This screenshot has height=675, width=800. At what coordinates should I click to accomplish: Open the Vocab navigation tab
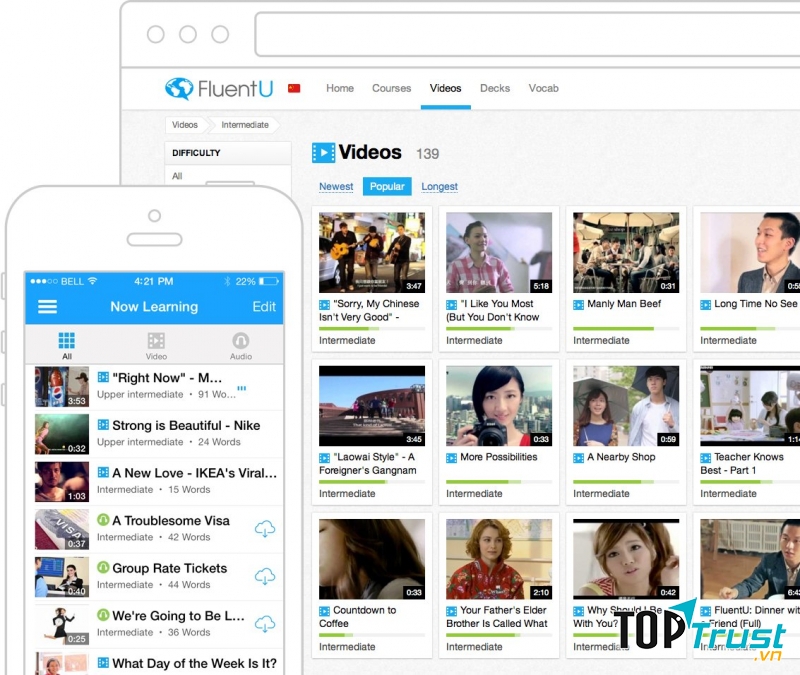(x=543, y=88)
